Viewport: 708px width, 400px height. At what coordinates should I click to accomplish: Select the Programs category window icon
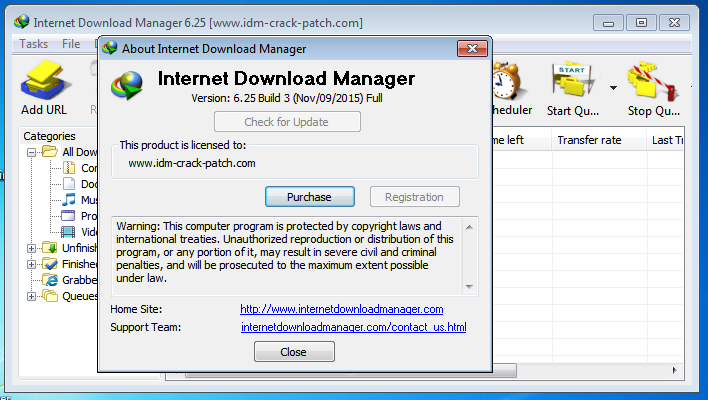coord(68,216)
